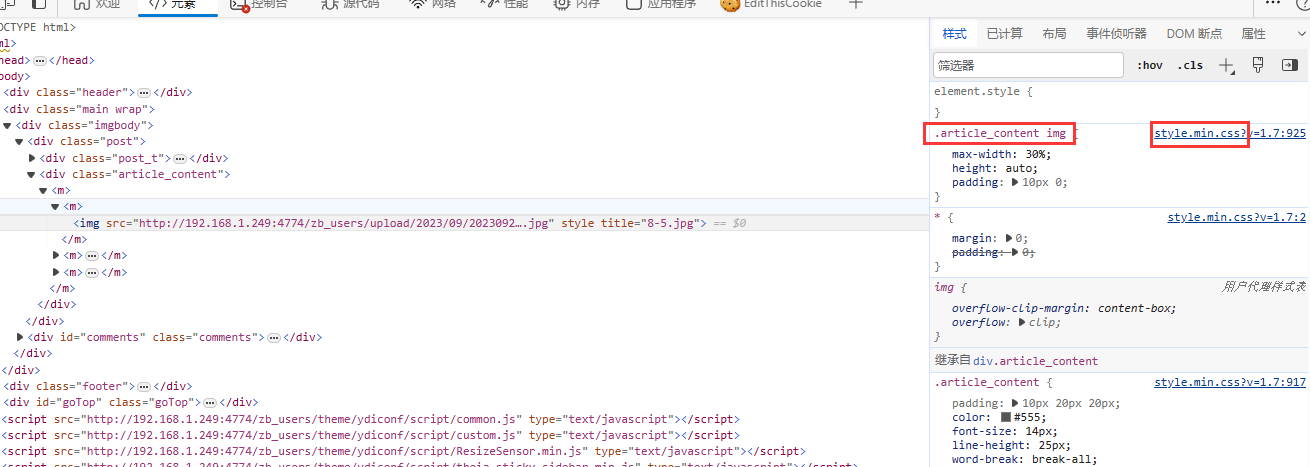1310x467 pixels.
Task: Toggle the :hov element state button
Action: point(1150,65)
